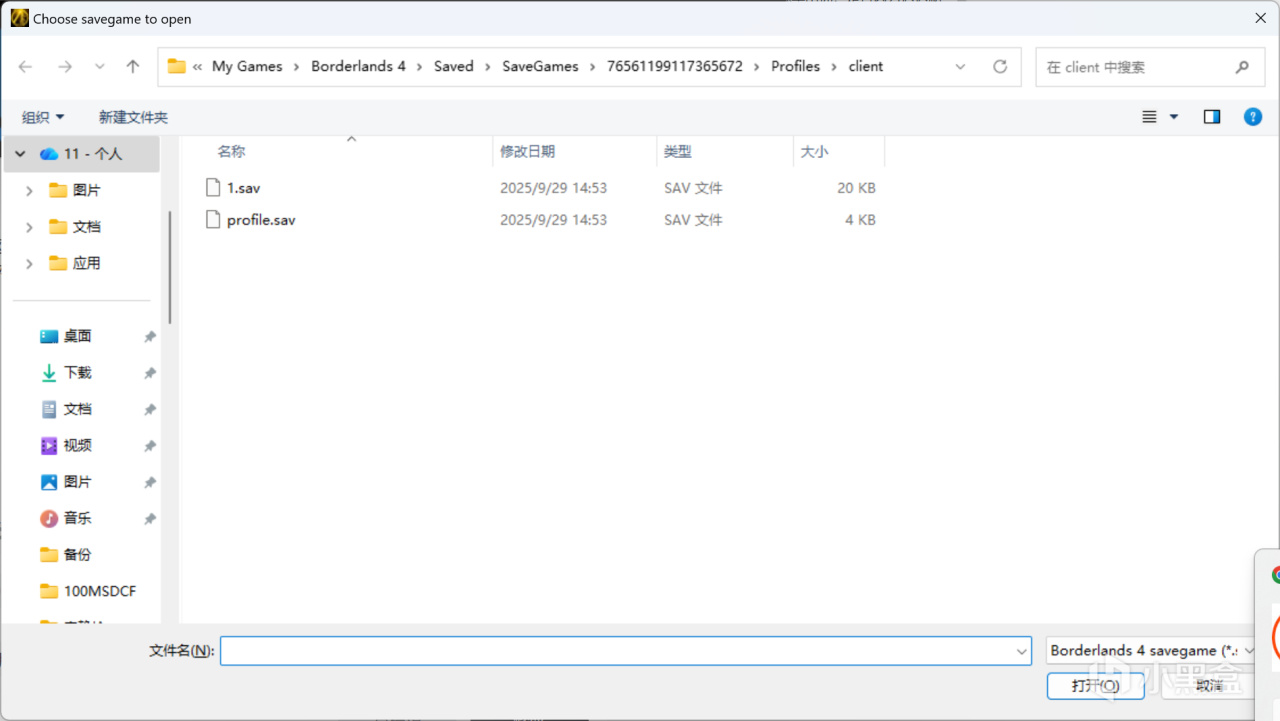
Task: Click the OneDrive cloud icon for 11 - 个人
Action: [49, 154]
